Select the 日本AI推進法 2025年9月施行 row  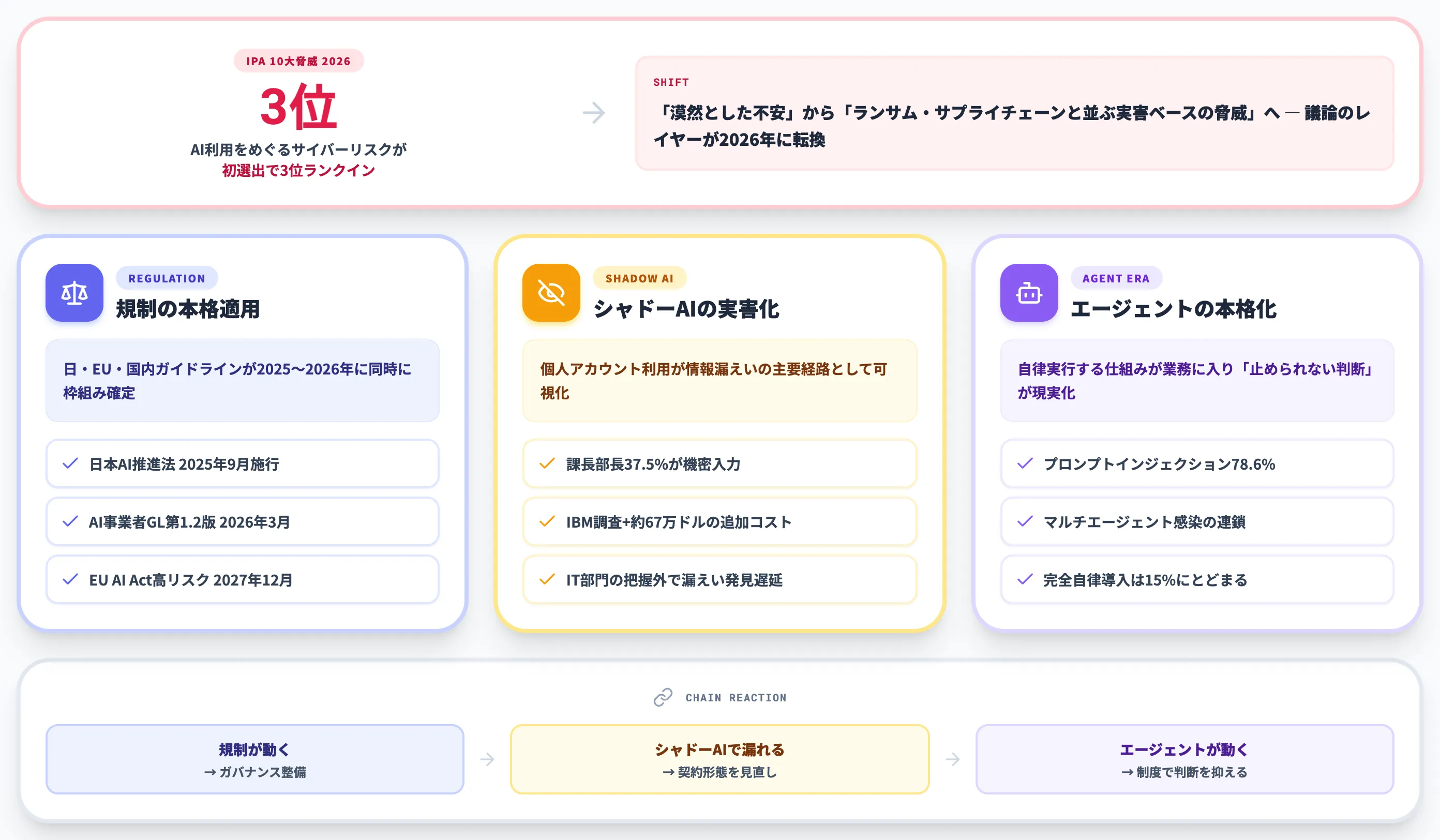242,463
